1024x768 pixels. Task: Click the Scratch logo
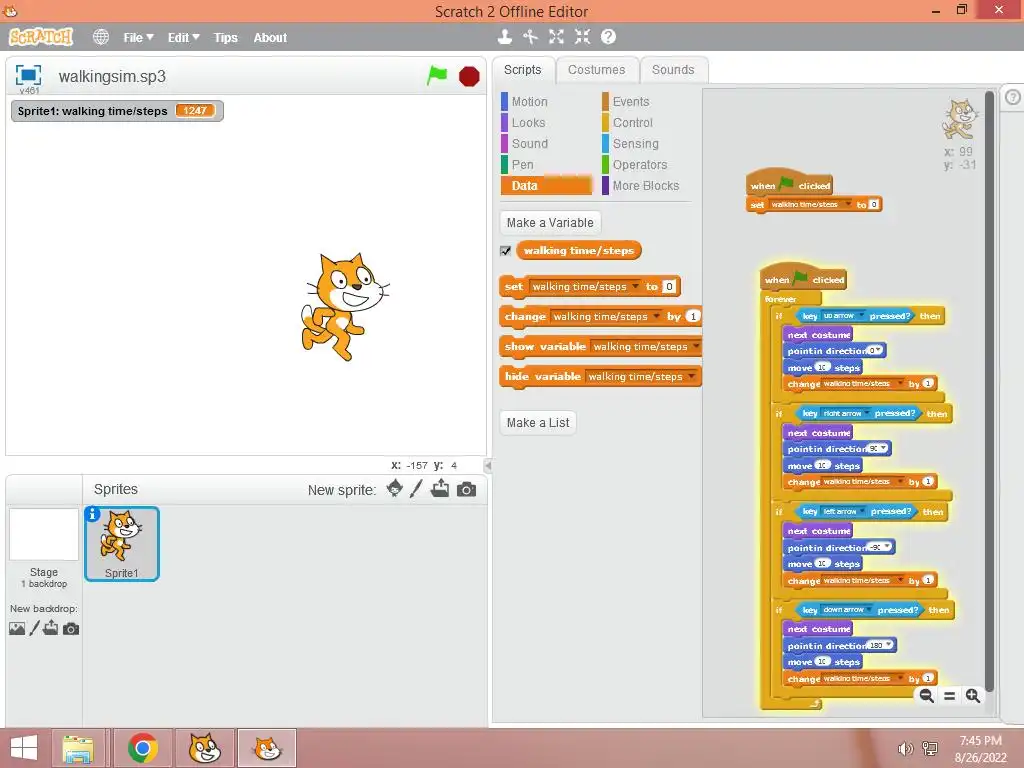(41, 37)
